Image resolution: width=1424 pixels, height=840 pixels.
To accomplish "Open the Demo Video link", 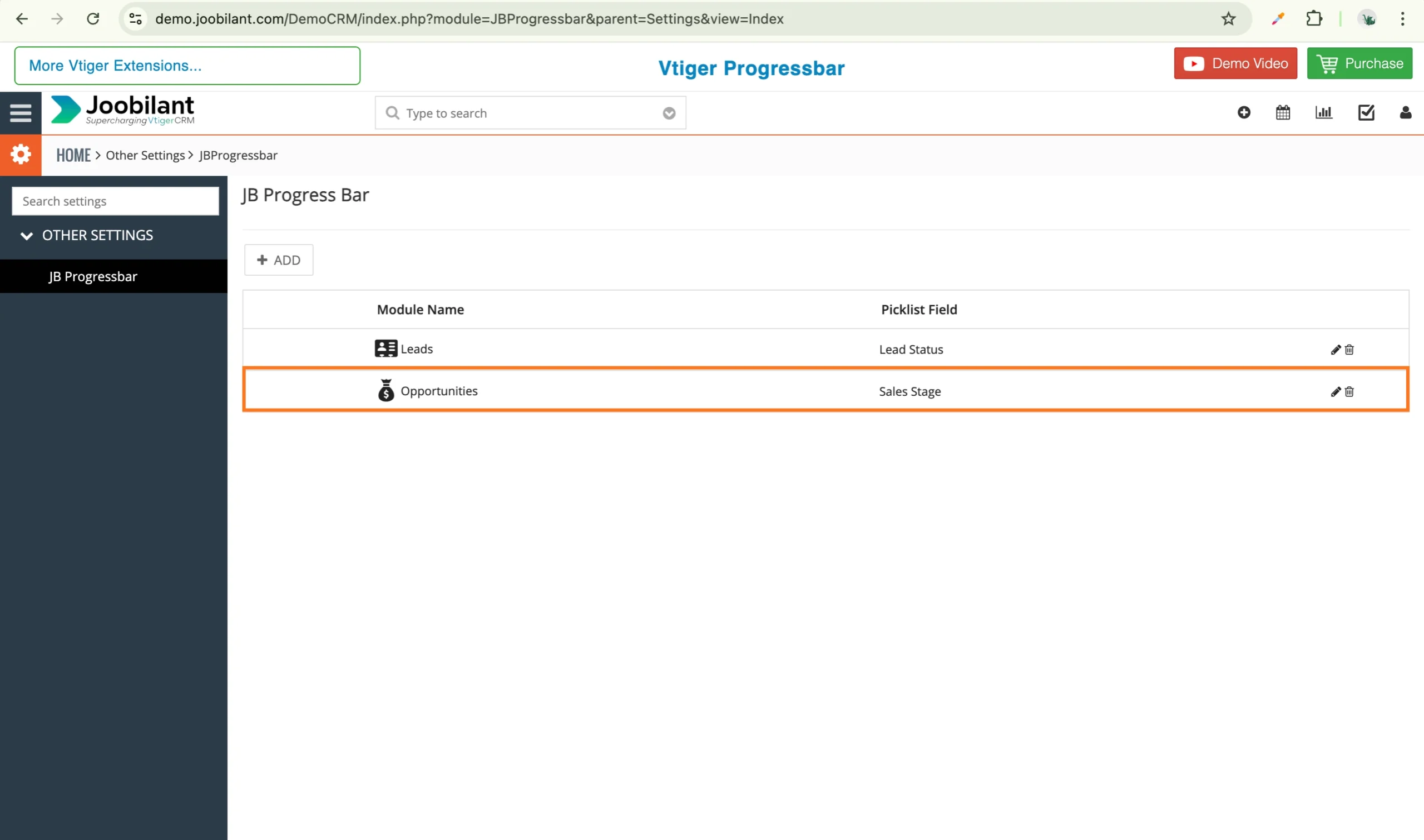I will [1235, 63].
